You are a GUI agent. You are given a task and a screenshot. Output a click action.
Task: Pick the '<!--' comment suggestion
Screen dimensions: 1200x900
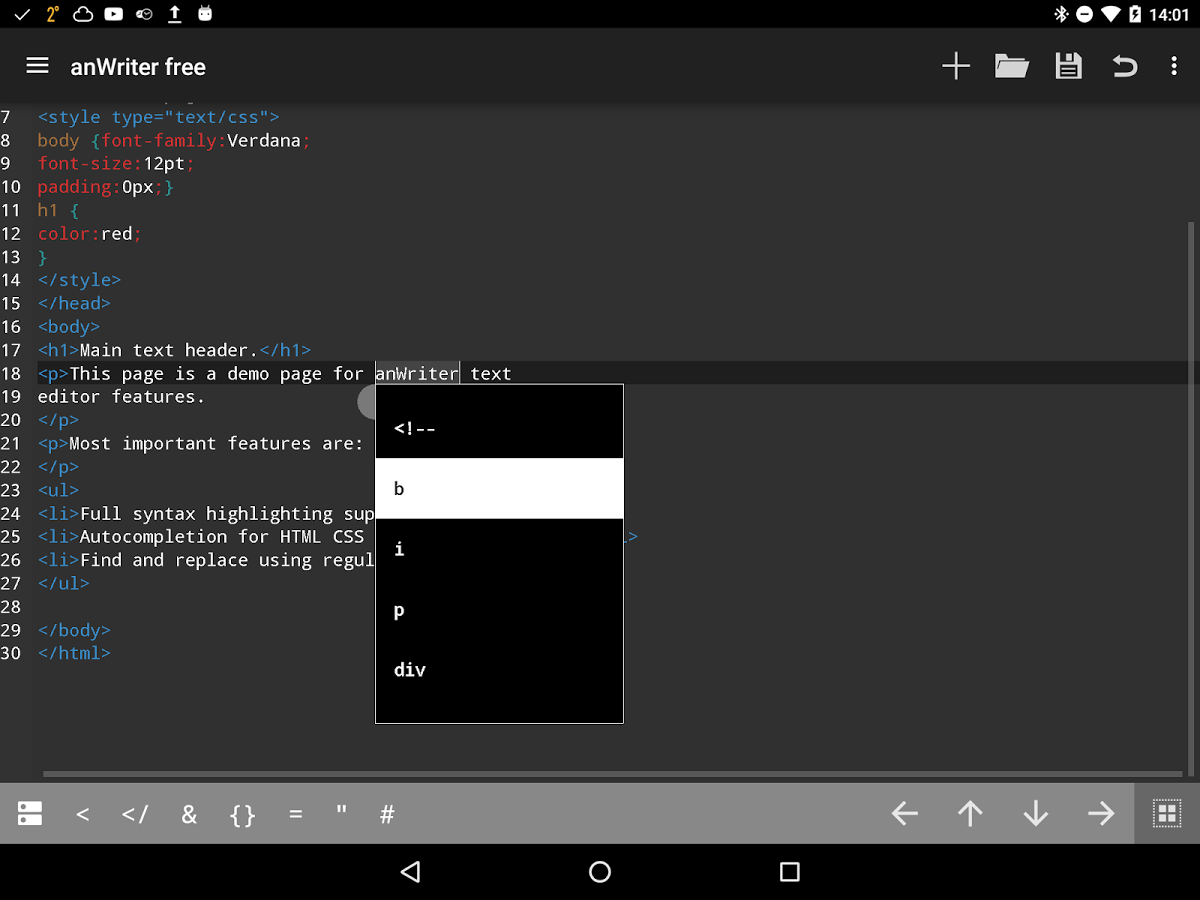(499, 428)
